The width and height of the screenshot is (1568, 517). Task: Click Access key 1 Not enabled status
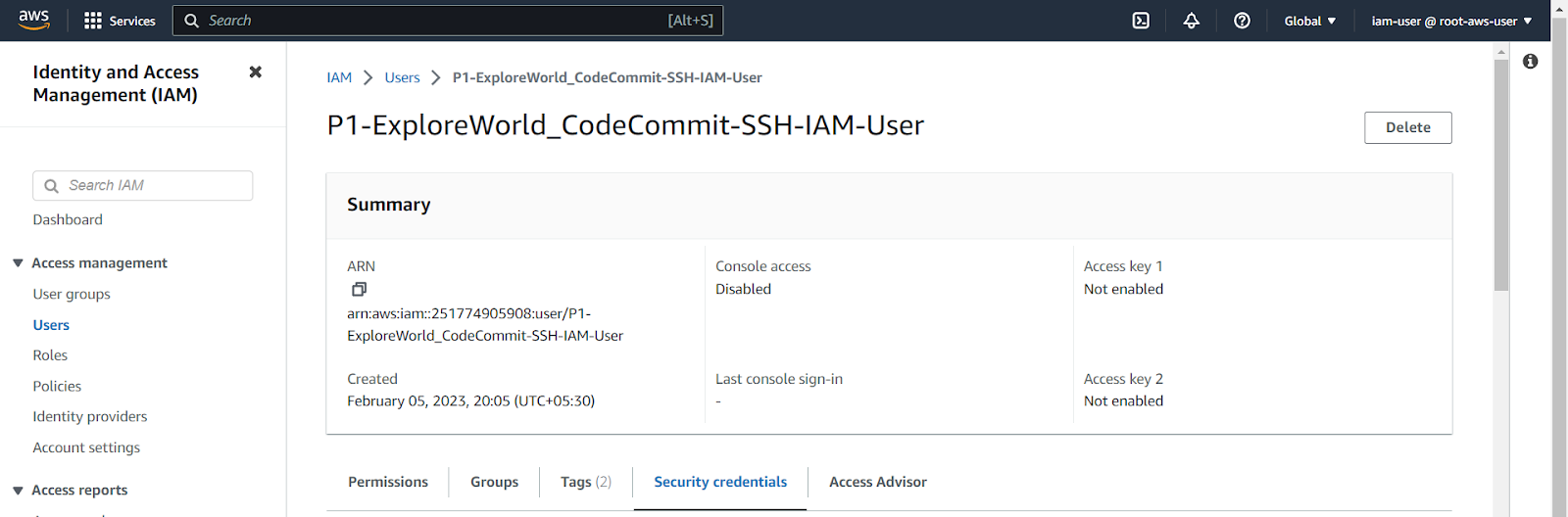pyautogui.click(x=1123, y=289)
